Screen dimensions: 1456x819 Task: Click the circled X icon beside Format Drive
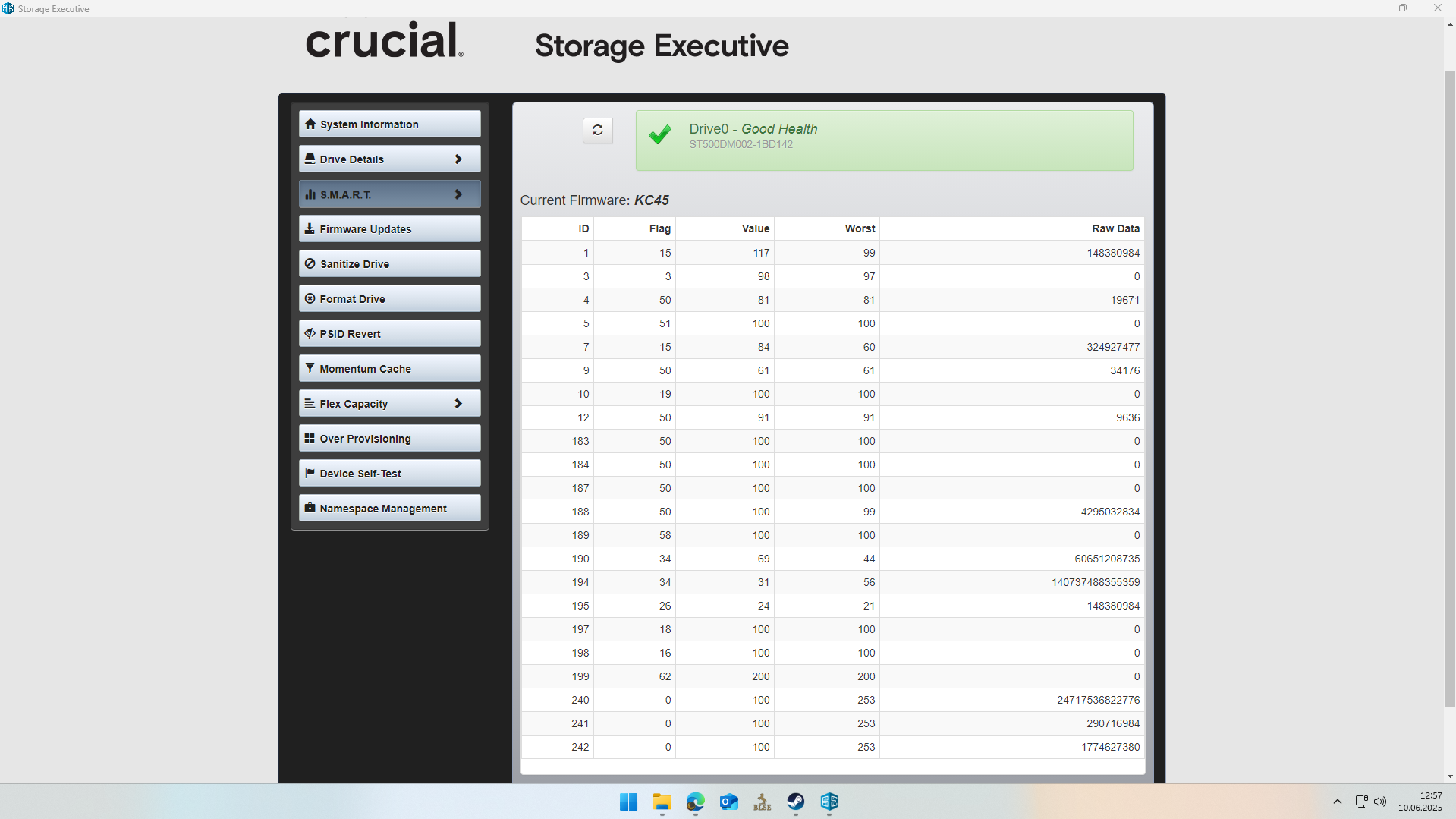tap(310, 298)
